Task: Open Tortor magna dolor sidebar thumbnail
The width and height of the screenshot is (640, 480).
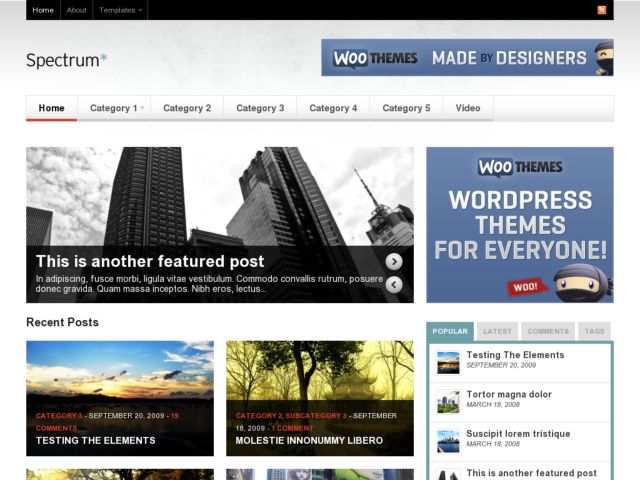Action: [448, 402]
